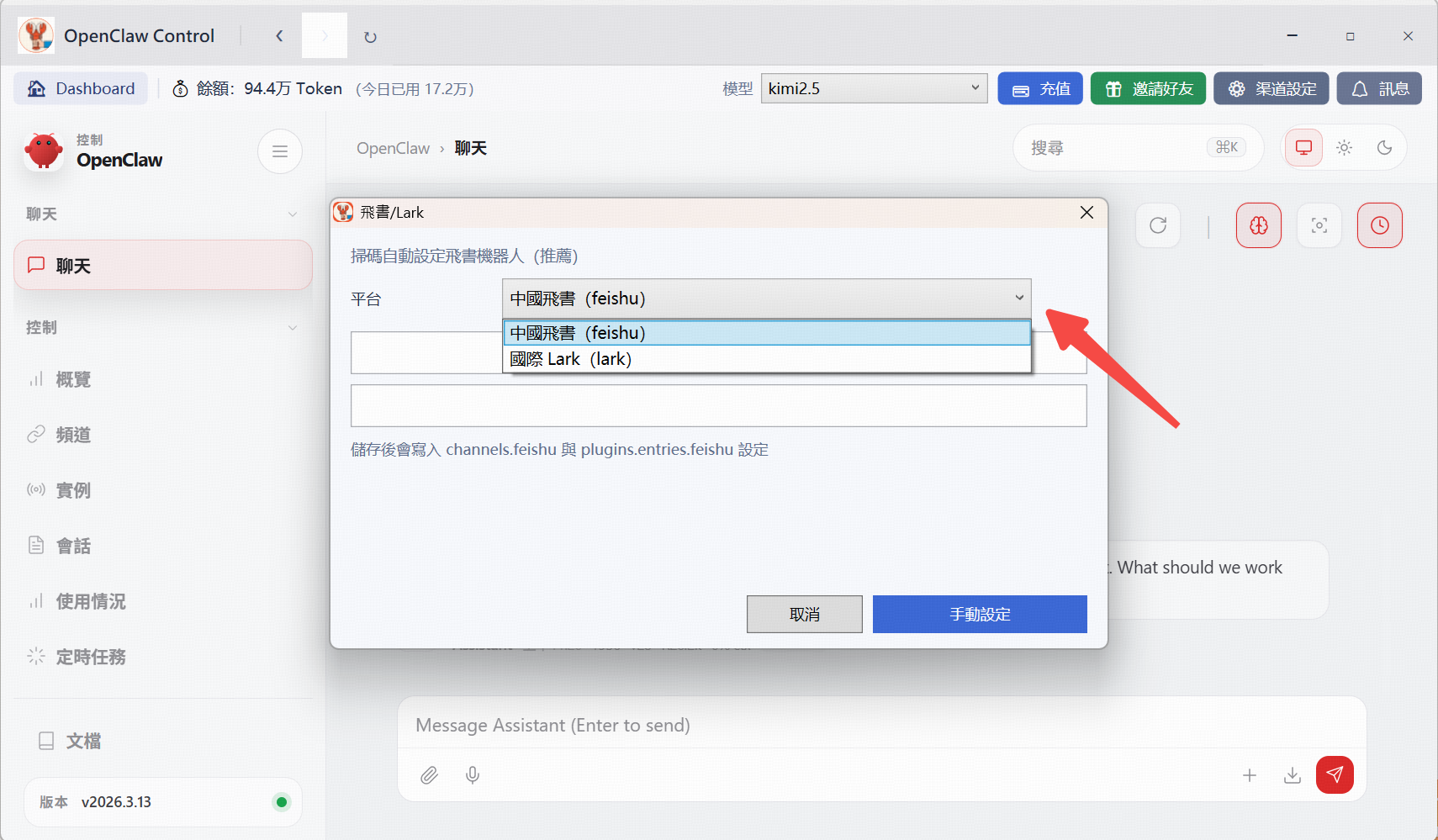The image size is (1438, 840).
Task: Open the kimi2.5 model dropdown
Action: coord(874,88)
